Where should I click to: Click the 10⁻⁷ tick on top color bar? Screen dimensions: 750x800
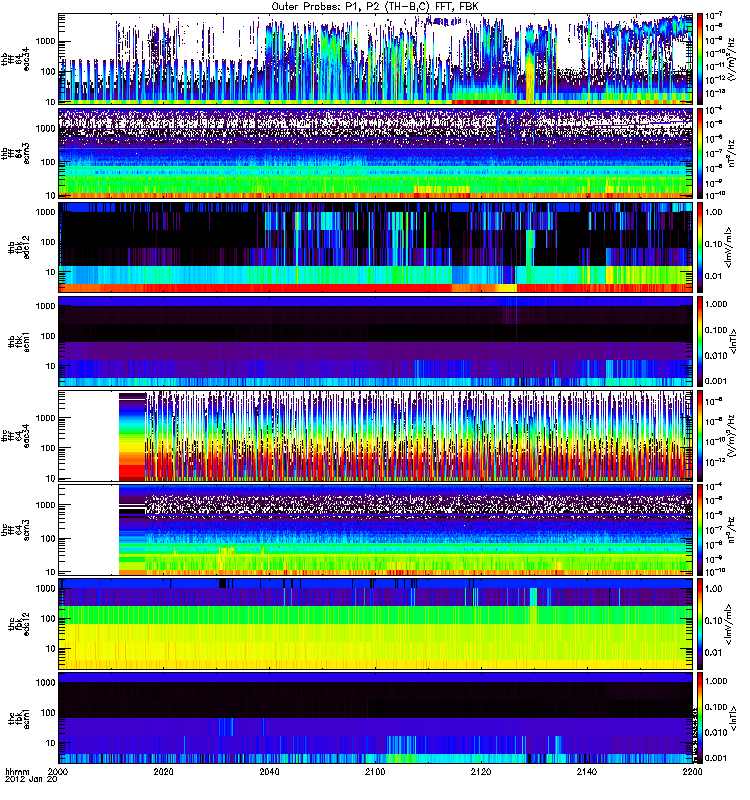tap(712, 16)
